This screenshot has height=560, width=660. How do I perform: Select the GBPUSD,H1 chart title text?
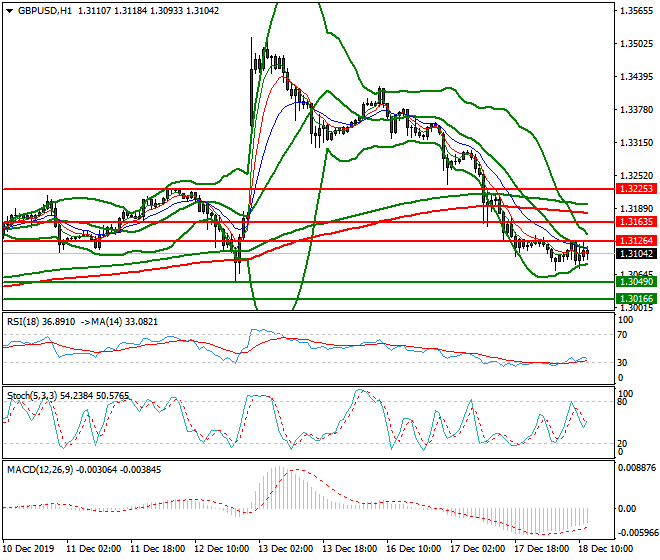(45, 11)
